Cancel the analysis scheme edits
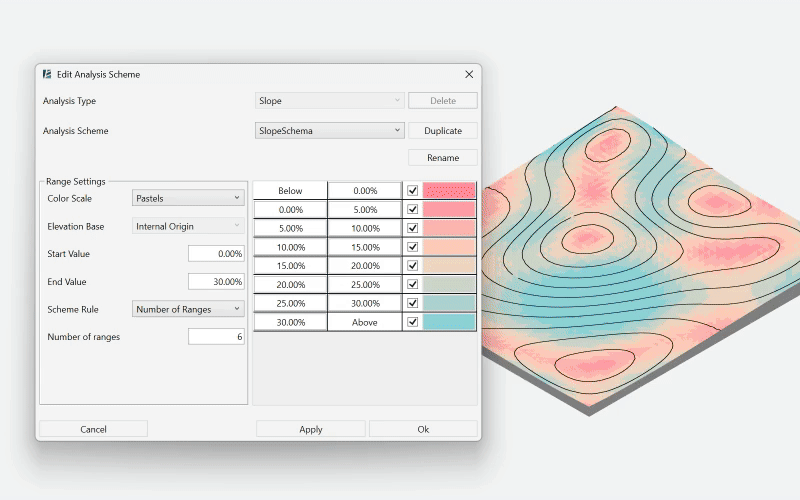The width and height of the screenshot is (800, 500). 93,429
